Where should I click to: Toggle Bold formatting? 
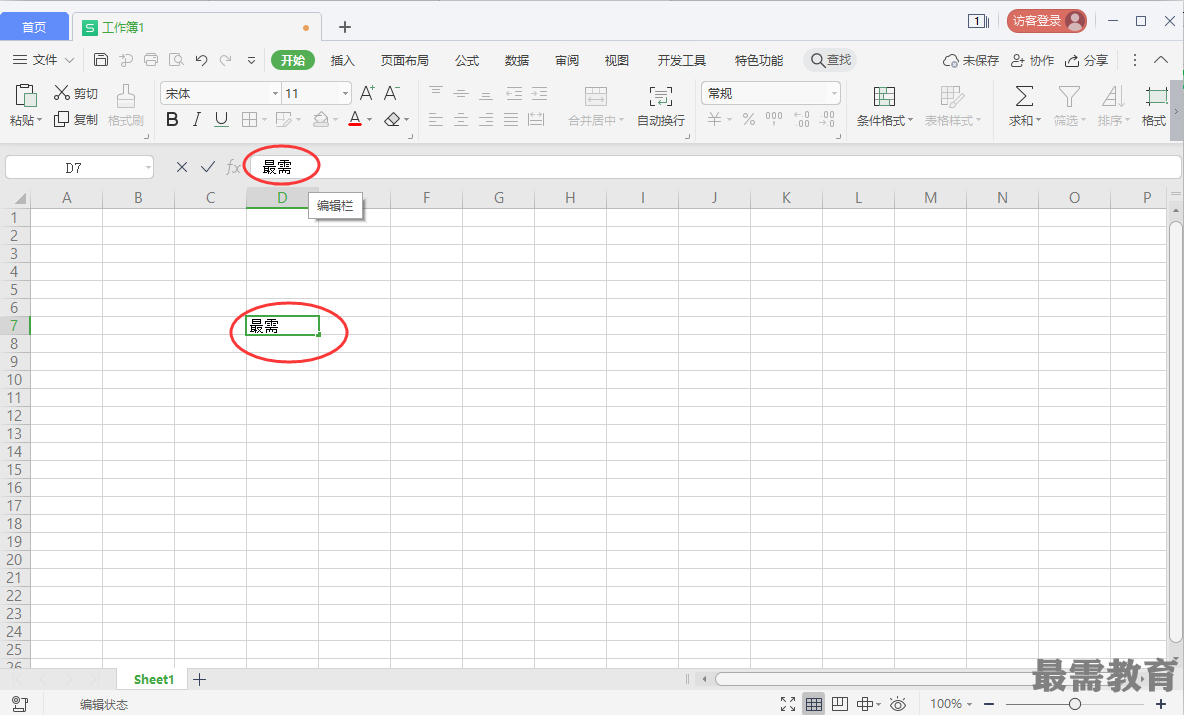point(172,119)
